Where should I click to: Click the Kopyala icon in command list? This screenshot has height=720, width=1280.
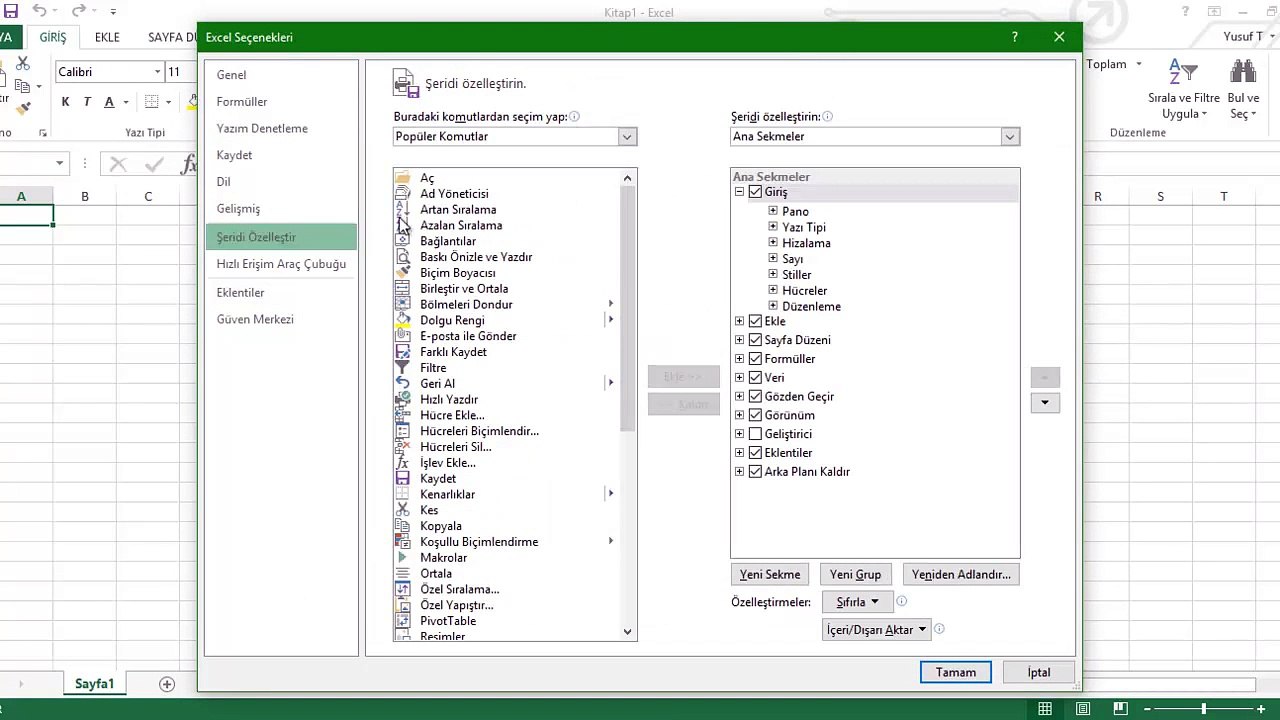pyautogui.click(x=403, y=526)
